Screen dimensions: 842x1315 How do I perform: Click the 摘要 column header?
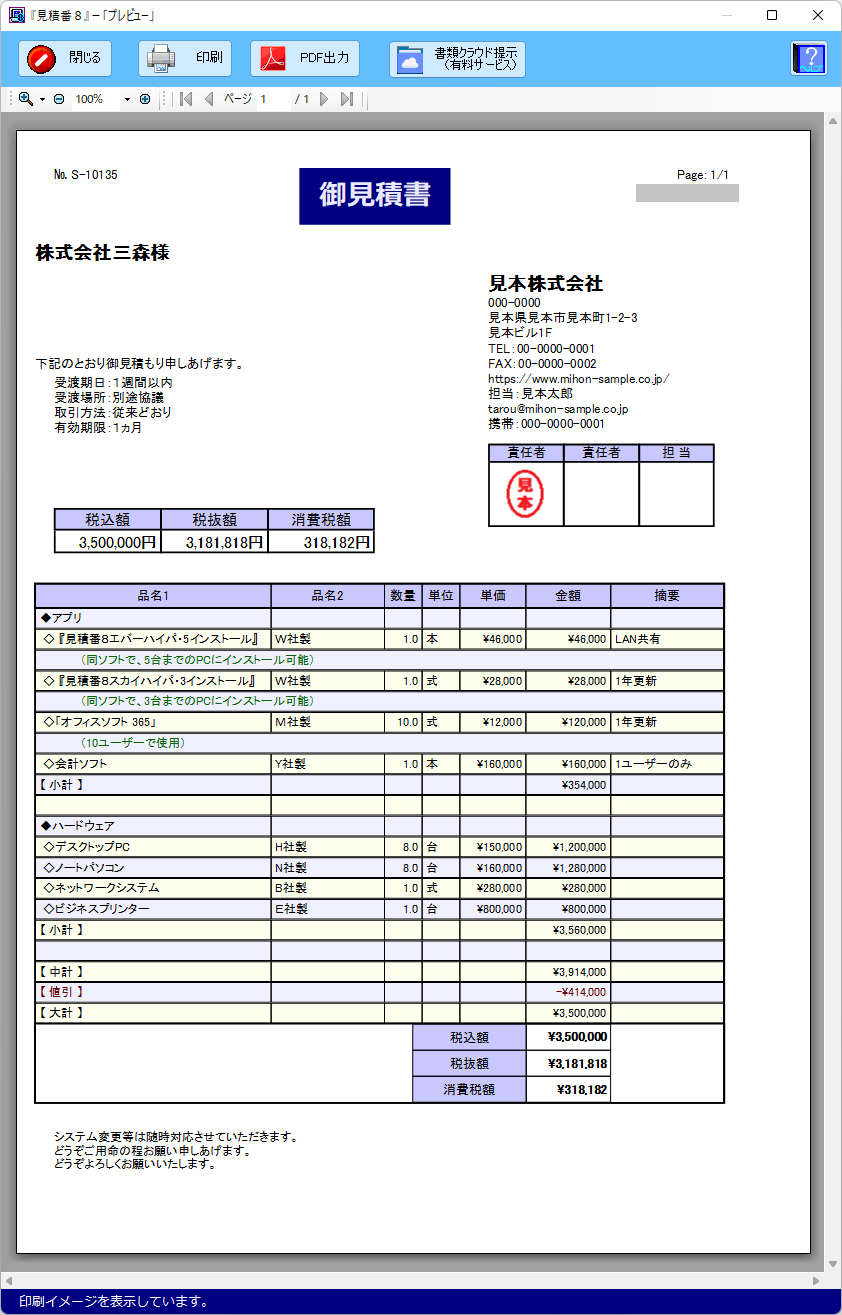pos(667,596)
